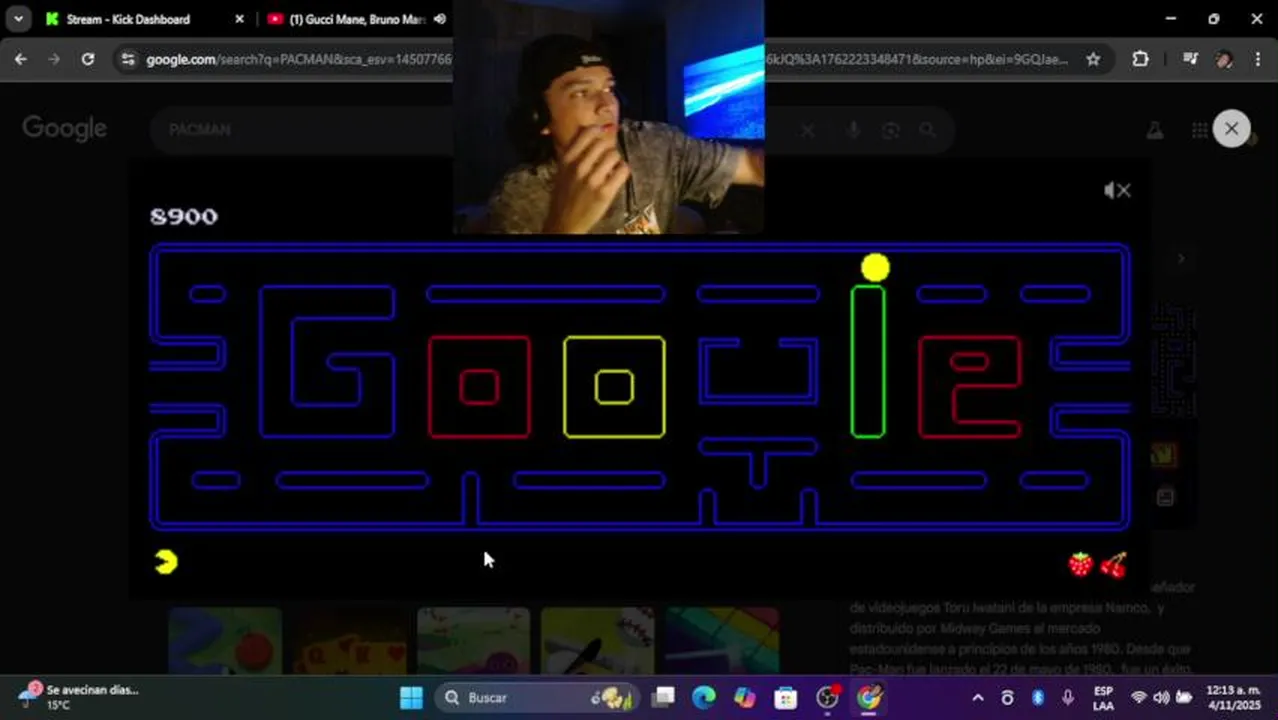The image size is (1278, 720).
Task: Switch to the Stream - Kick Dashboard tab
Action: [x=130, y=19]
